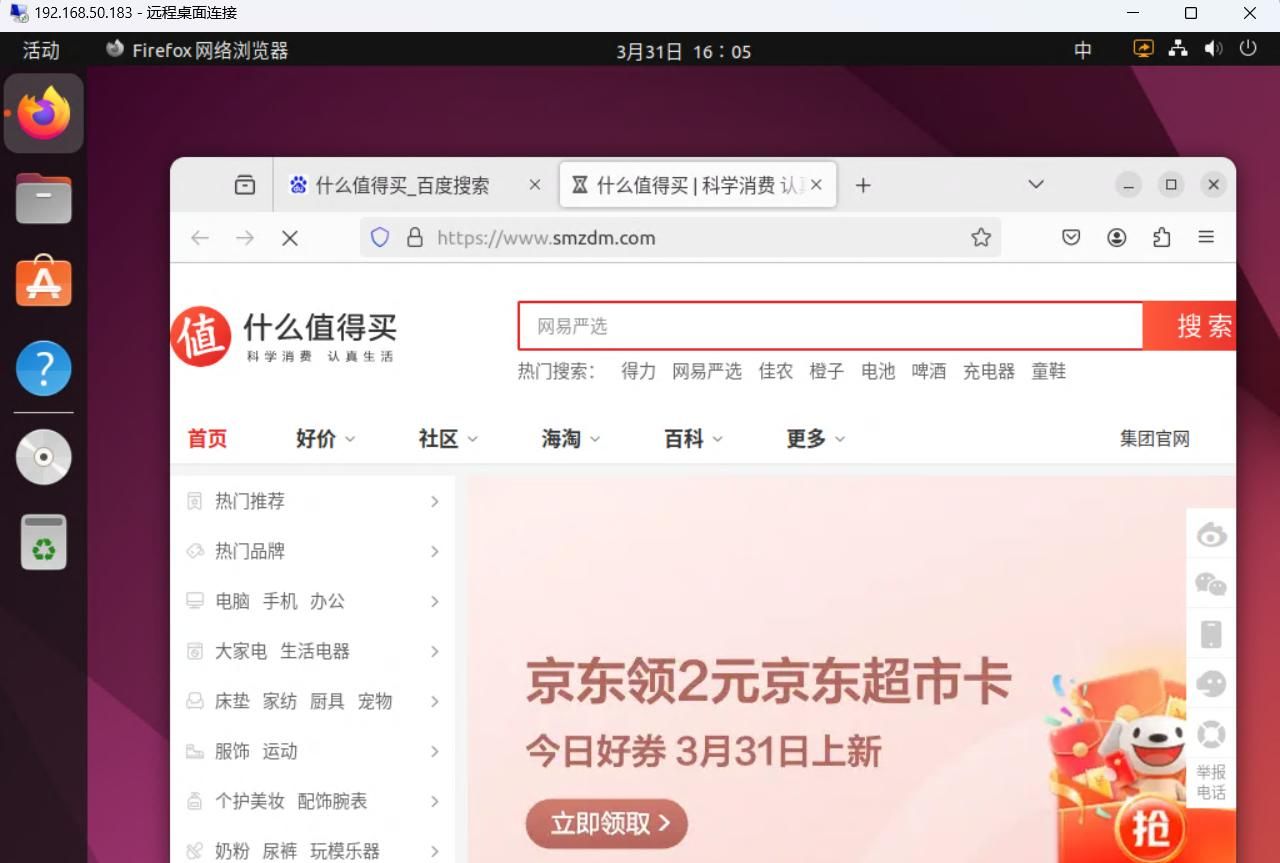View site security padlock info
The width and height of the screenshot is (1280, 863).
click(x=415, y=238)
